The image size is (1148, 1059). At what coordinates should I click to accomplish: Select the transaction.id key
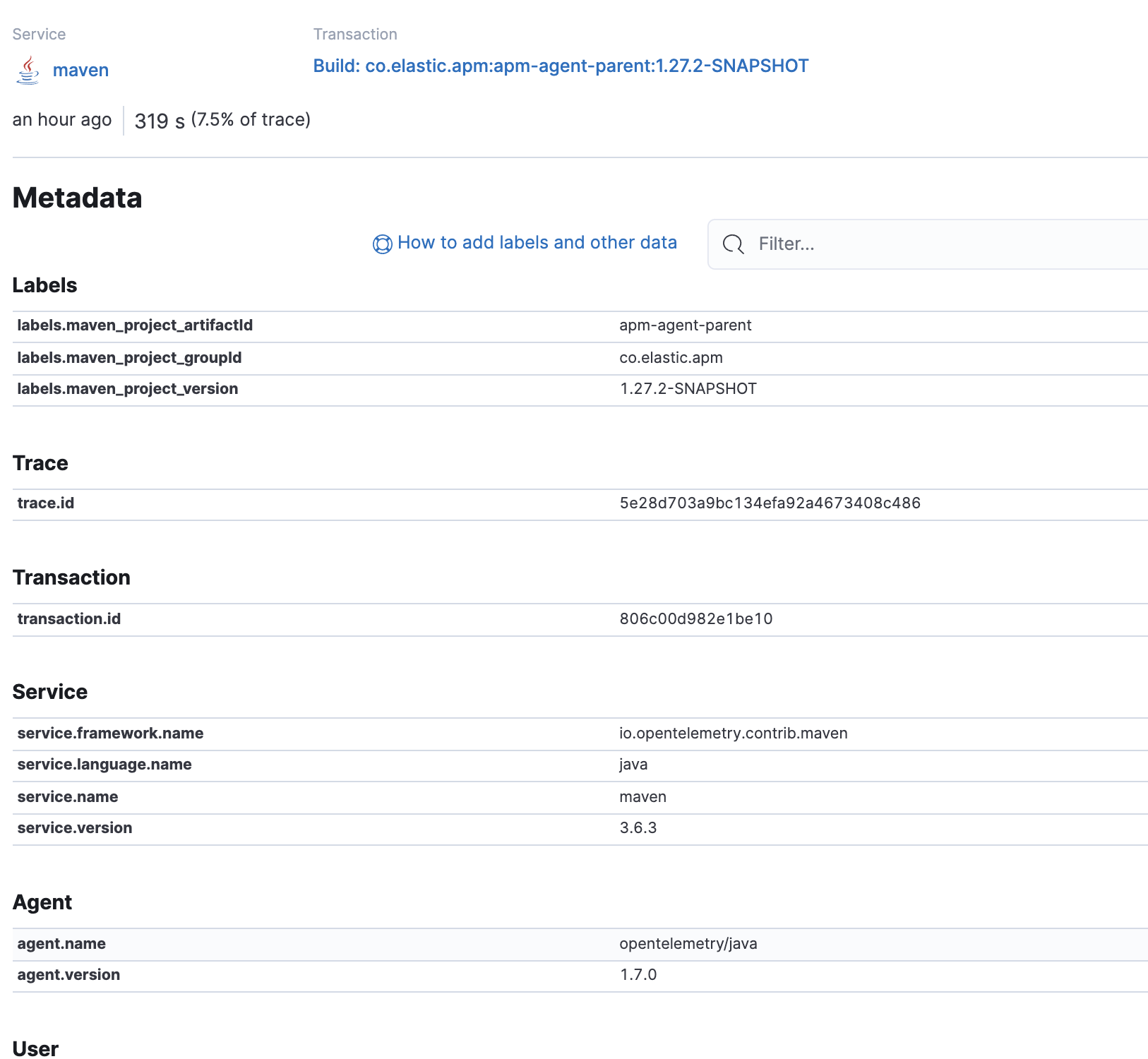(x=69, y=619)
